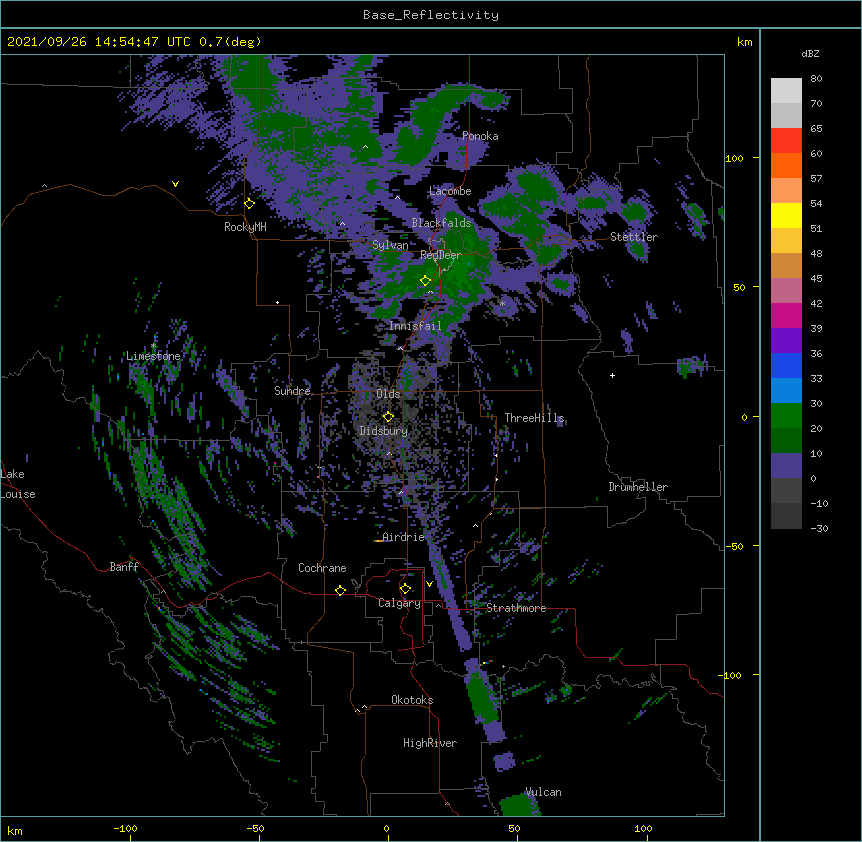Click the yellow diamond marker between Olds and Didsbury

388,417
